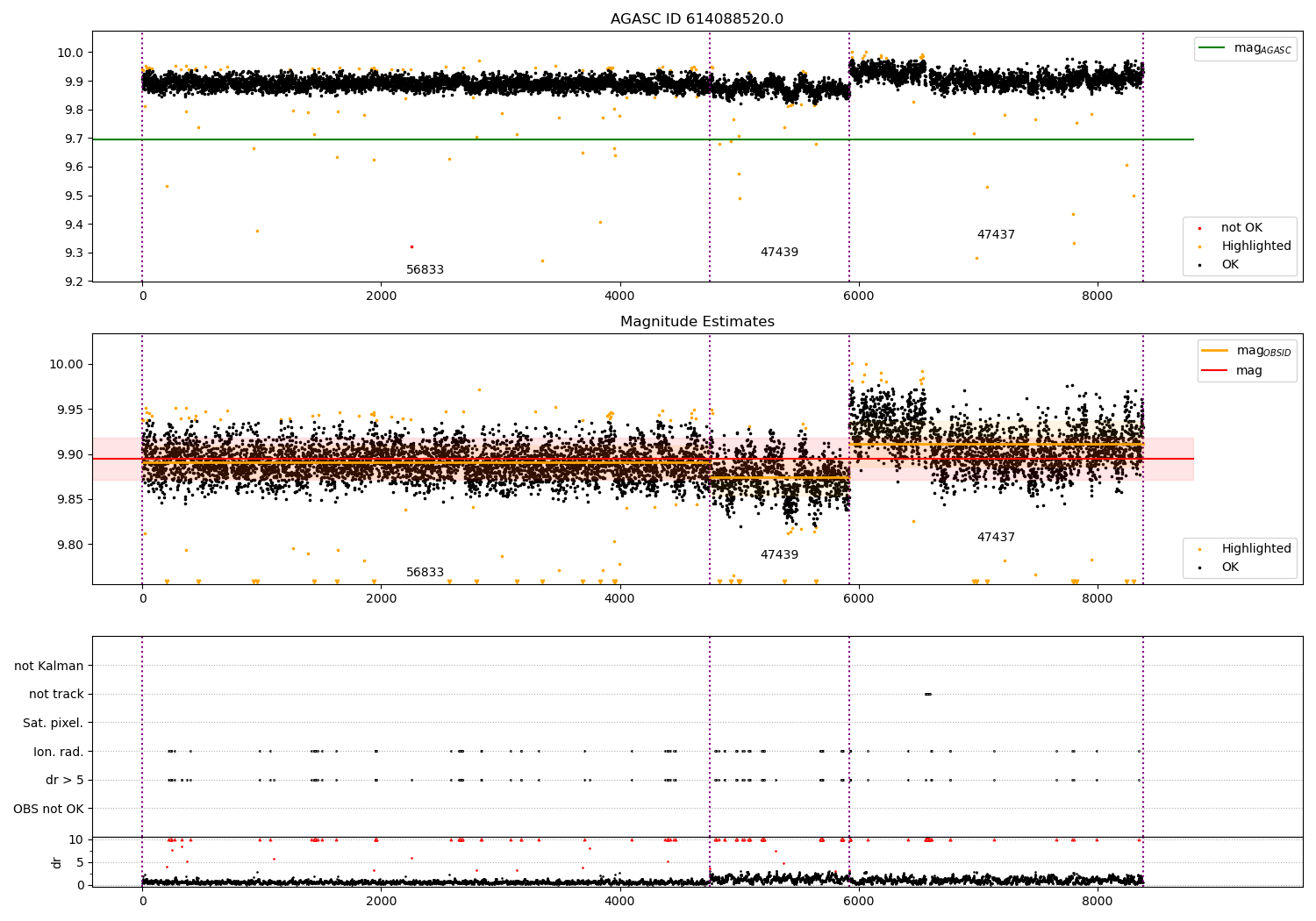Click obsid label 47439 in the top panel

click(x=779, y=253)
